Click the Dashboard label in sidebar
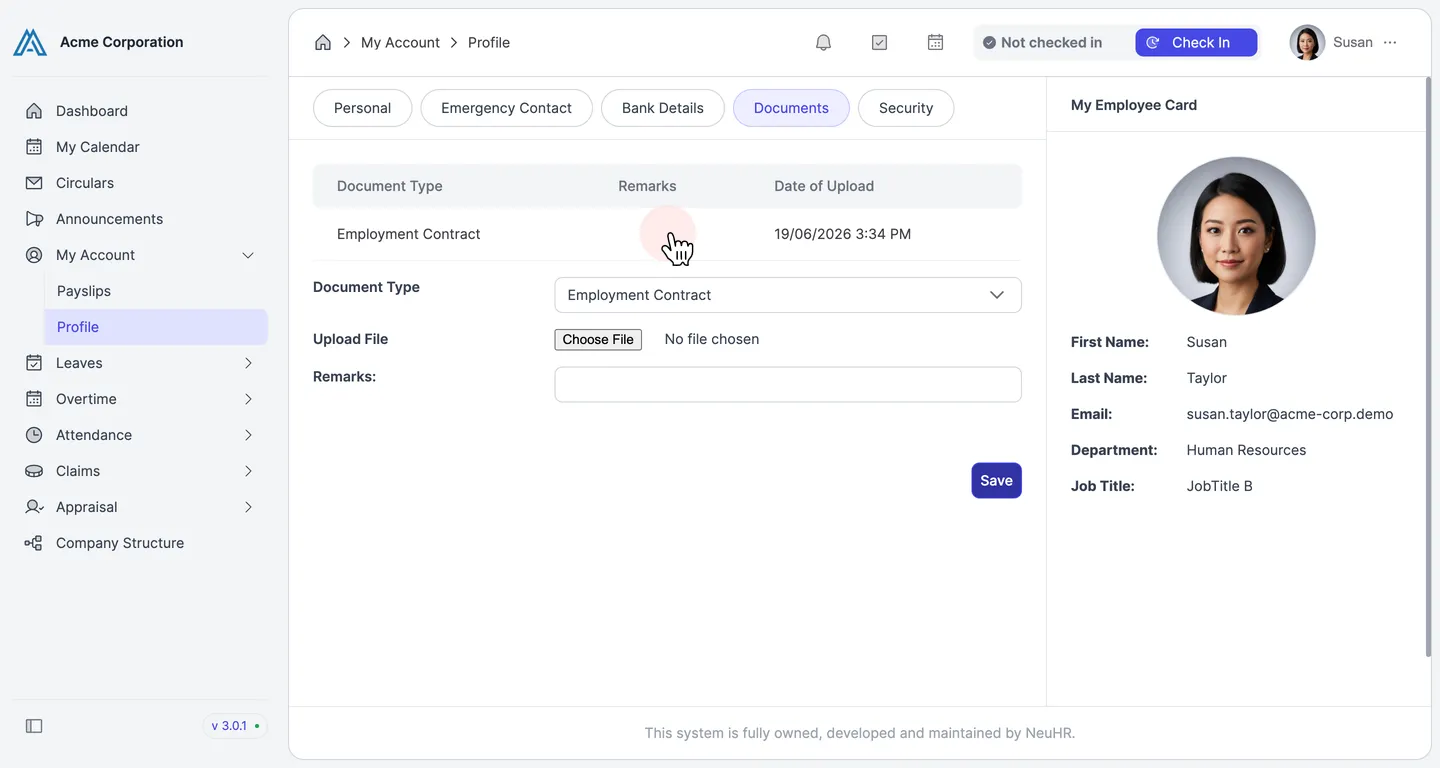The width and height of the screenshot is (1440, 768). [x=92, y=111]
